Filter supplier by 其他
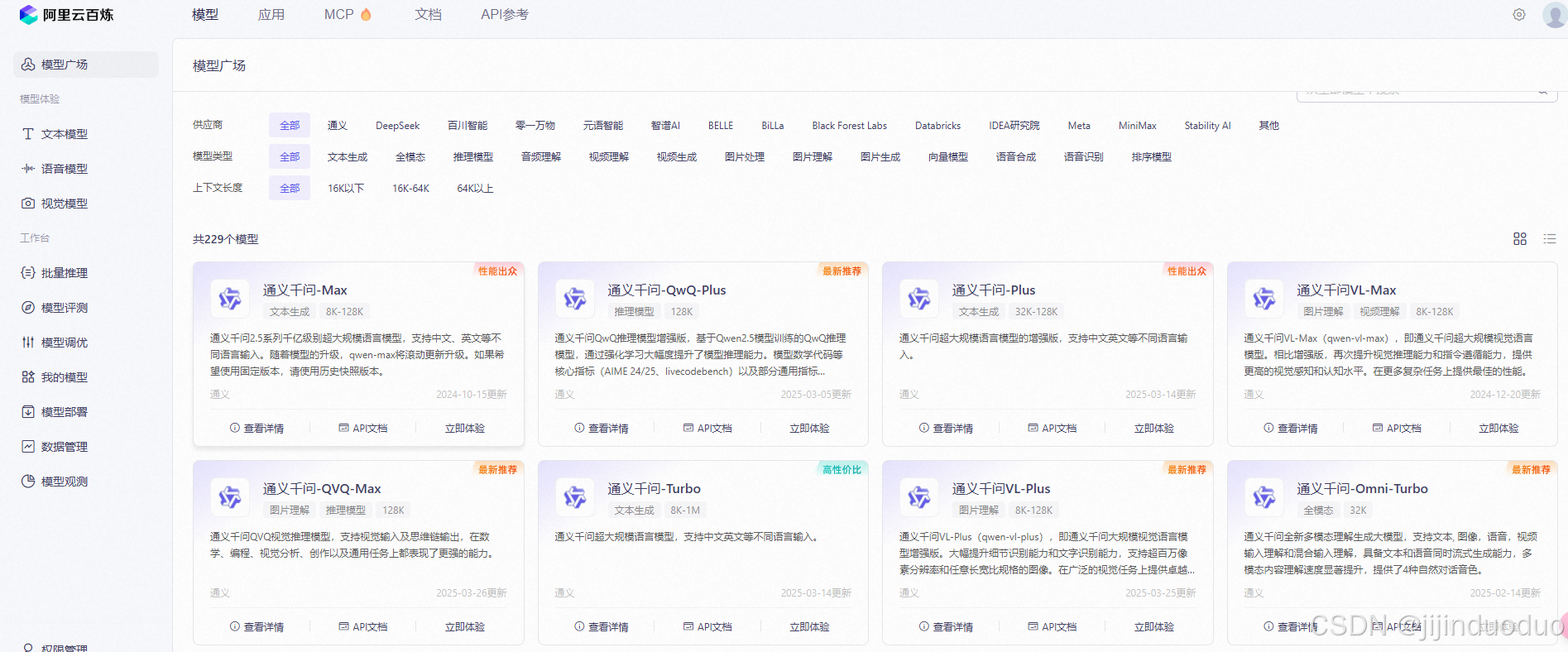This screenshot has width=1568, height=652. tap(1269, 126)
